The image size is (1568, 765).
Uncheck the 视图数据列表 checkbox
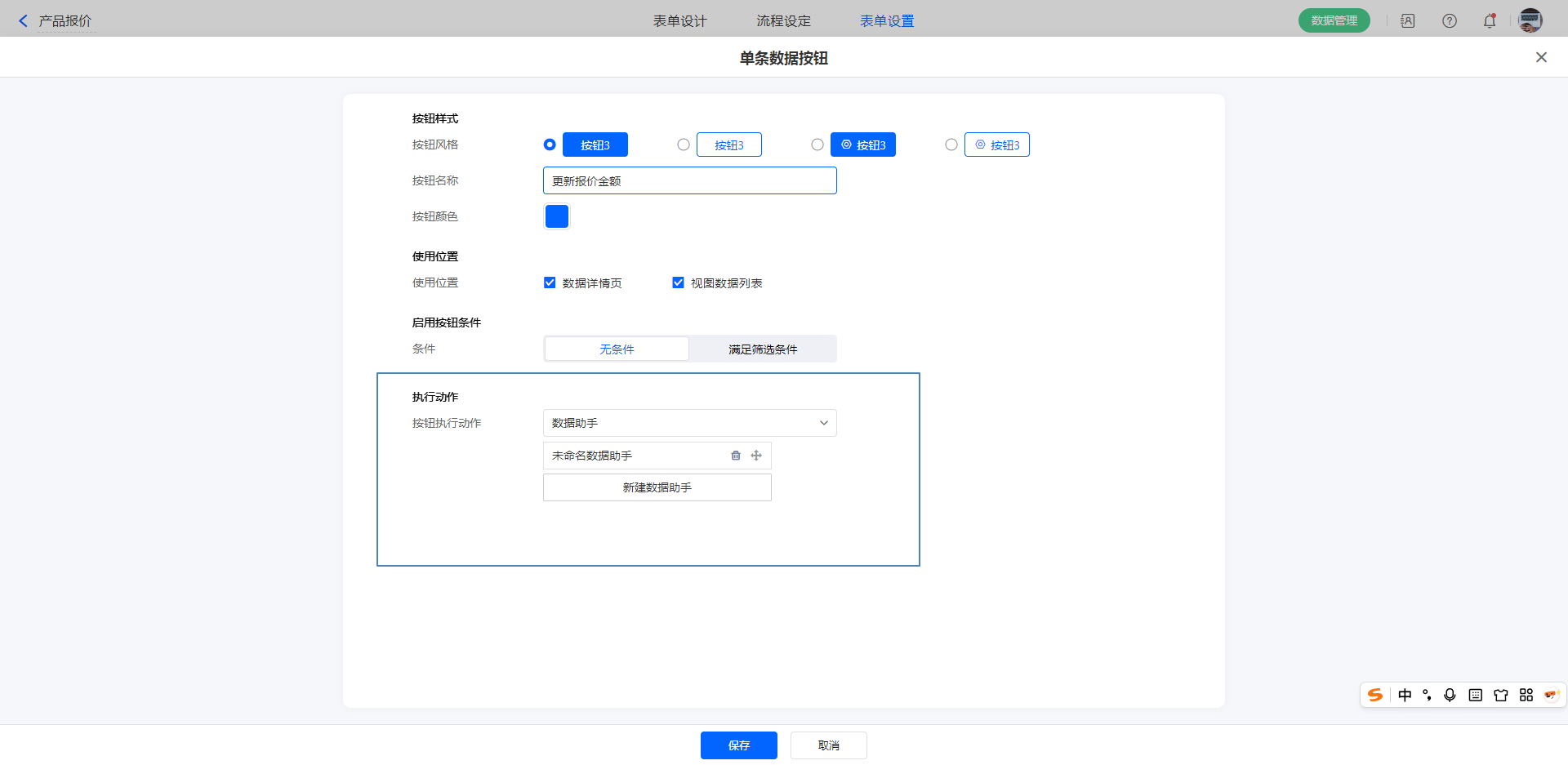coord(678,282)
